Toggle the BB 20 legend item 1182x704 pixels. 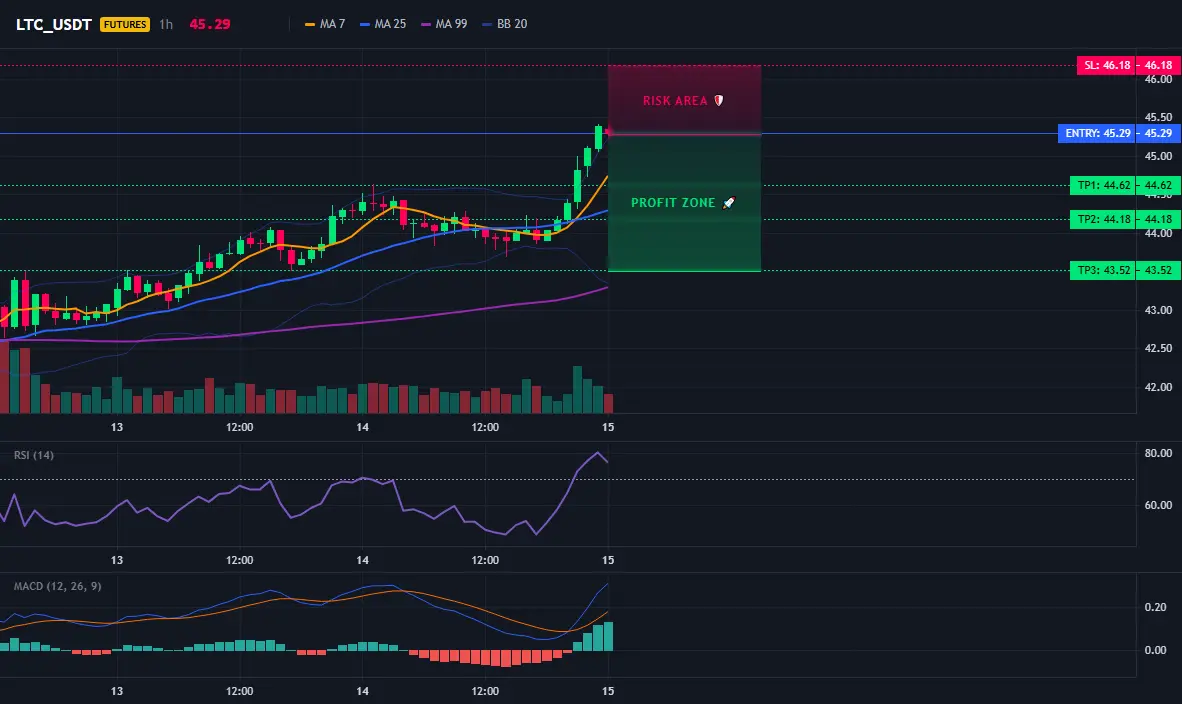[x=505, y=24]
